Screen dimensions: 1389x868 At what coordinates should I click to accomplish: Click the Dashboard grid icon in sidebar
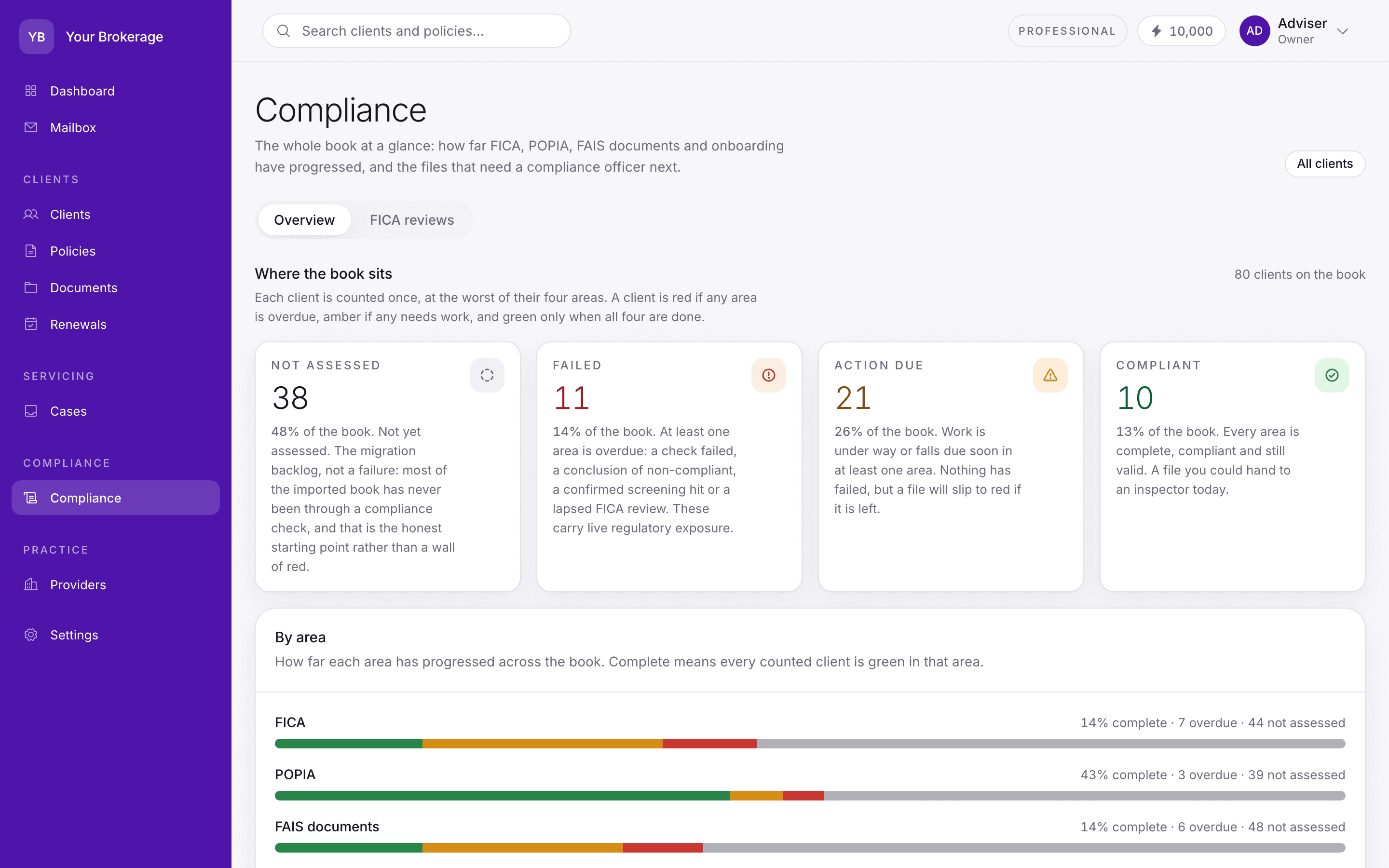click(x=31, y=91)
